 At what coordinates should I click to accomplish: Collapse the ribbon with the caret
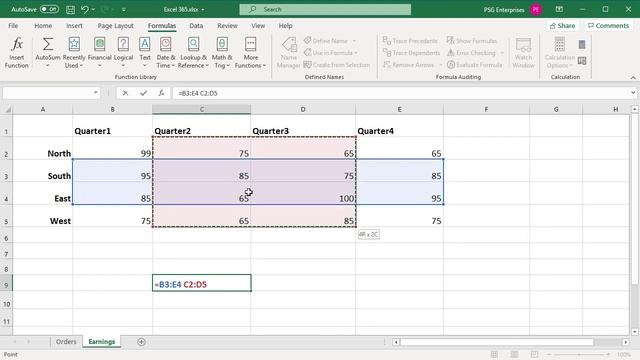tap(633, 77)
